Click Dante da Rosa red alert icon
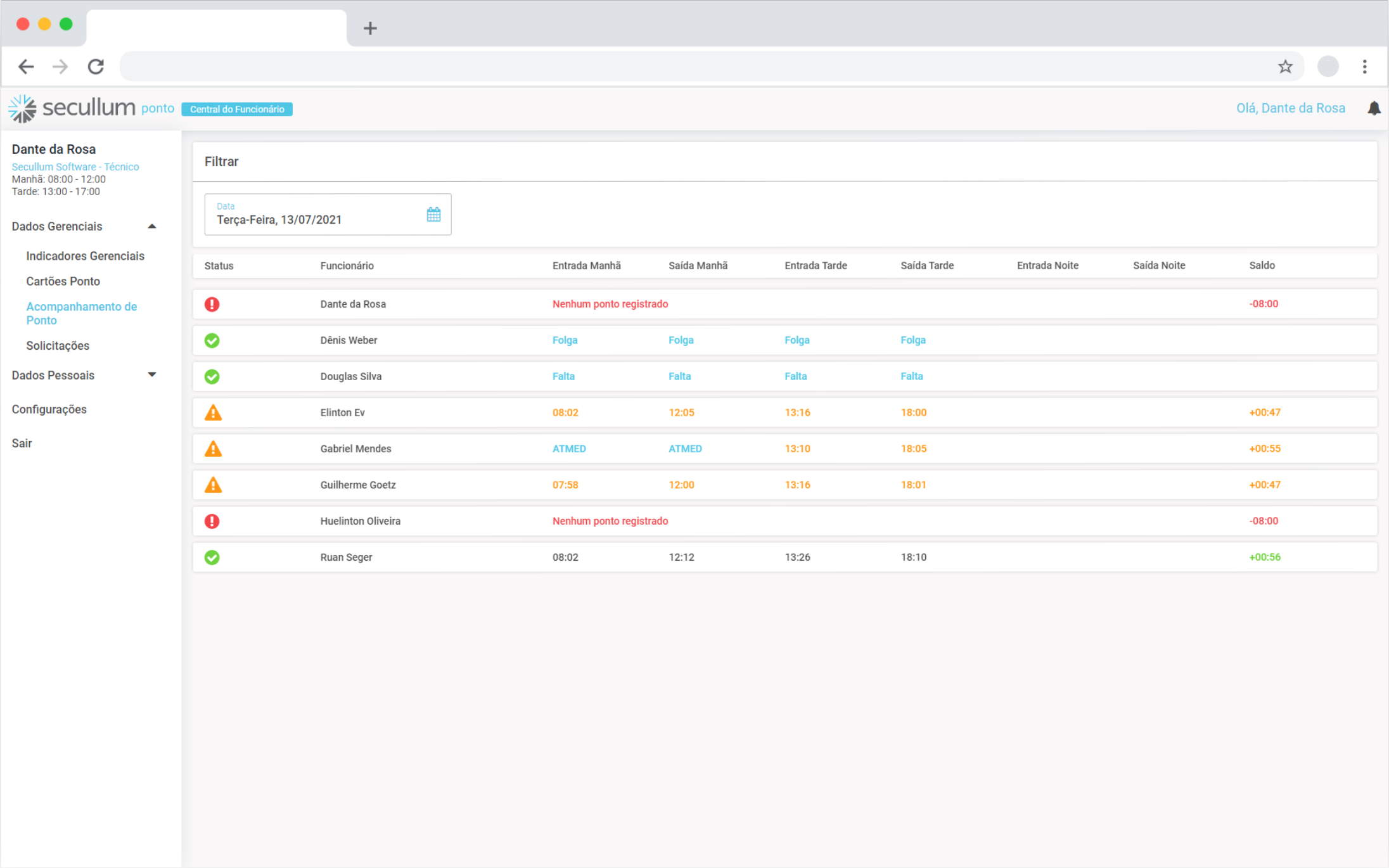 (x=212, y=304)
